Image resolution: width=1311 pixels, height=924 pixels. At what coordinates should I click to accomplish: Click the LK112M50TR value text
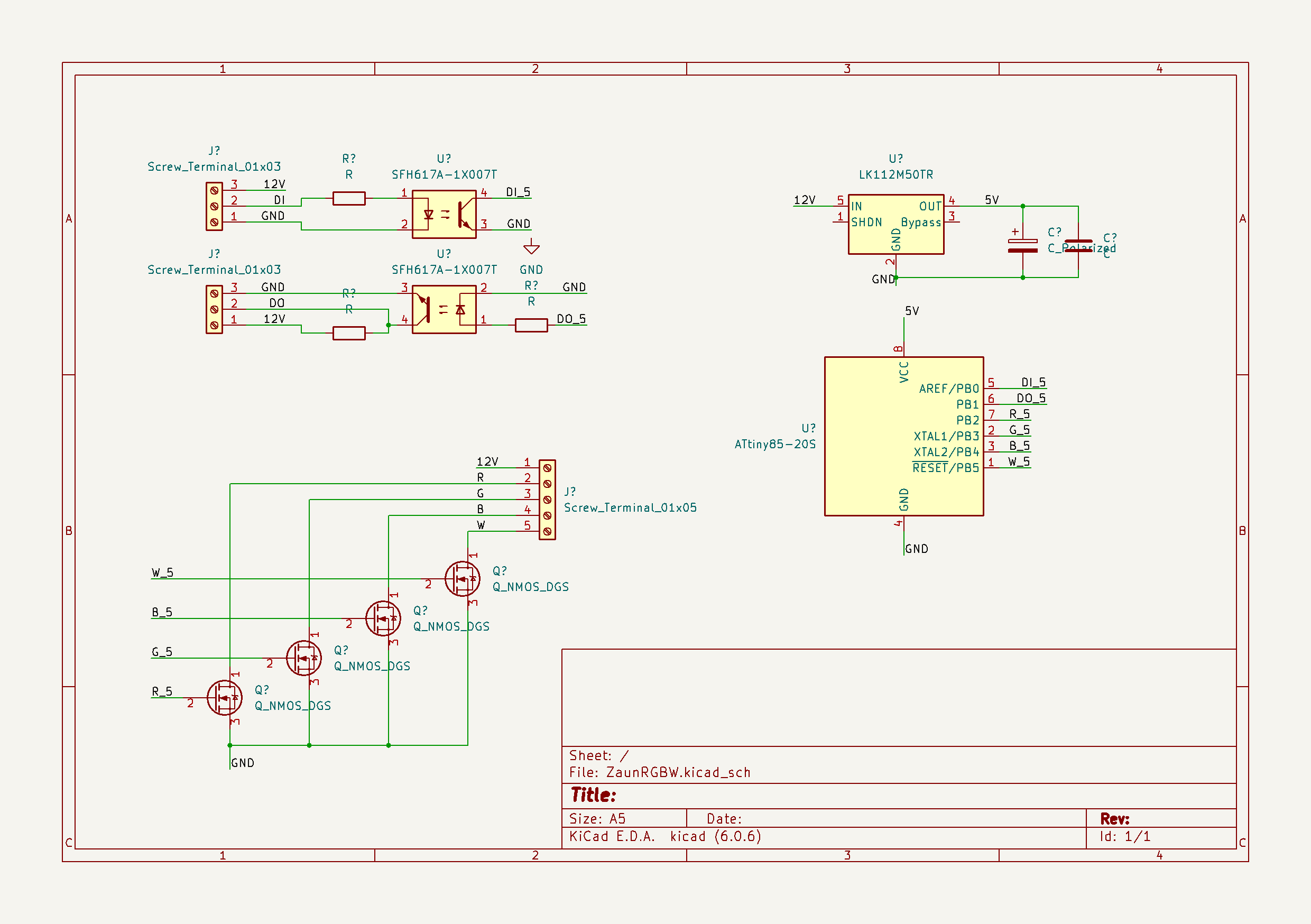click(896, 174)
